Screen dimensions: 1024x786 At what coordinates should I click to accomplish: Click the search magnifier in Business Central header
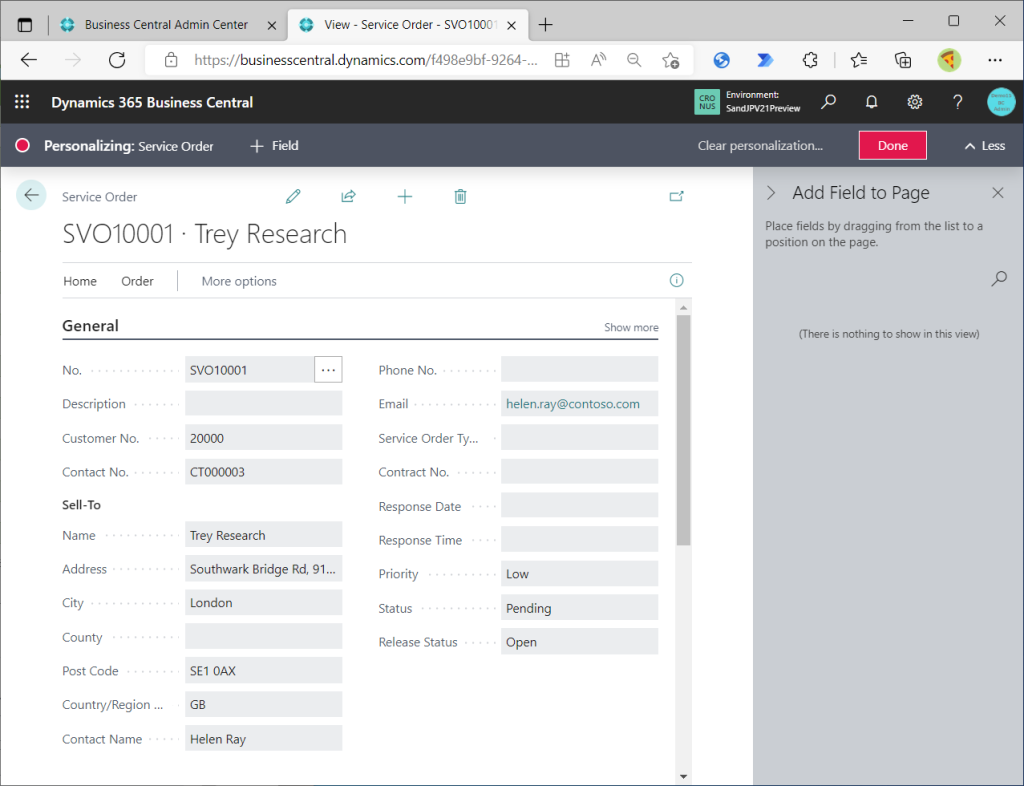coord(828,102)
